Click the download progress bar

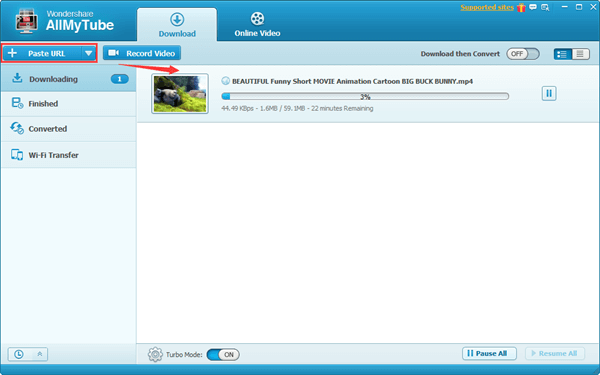coord(365,96)
